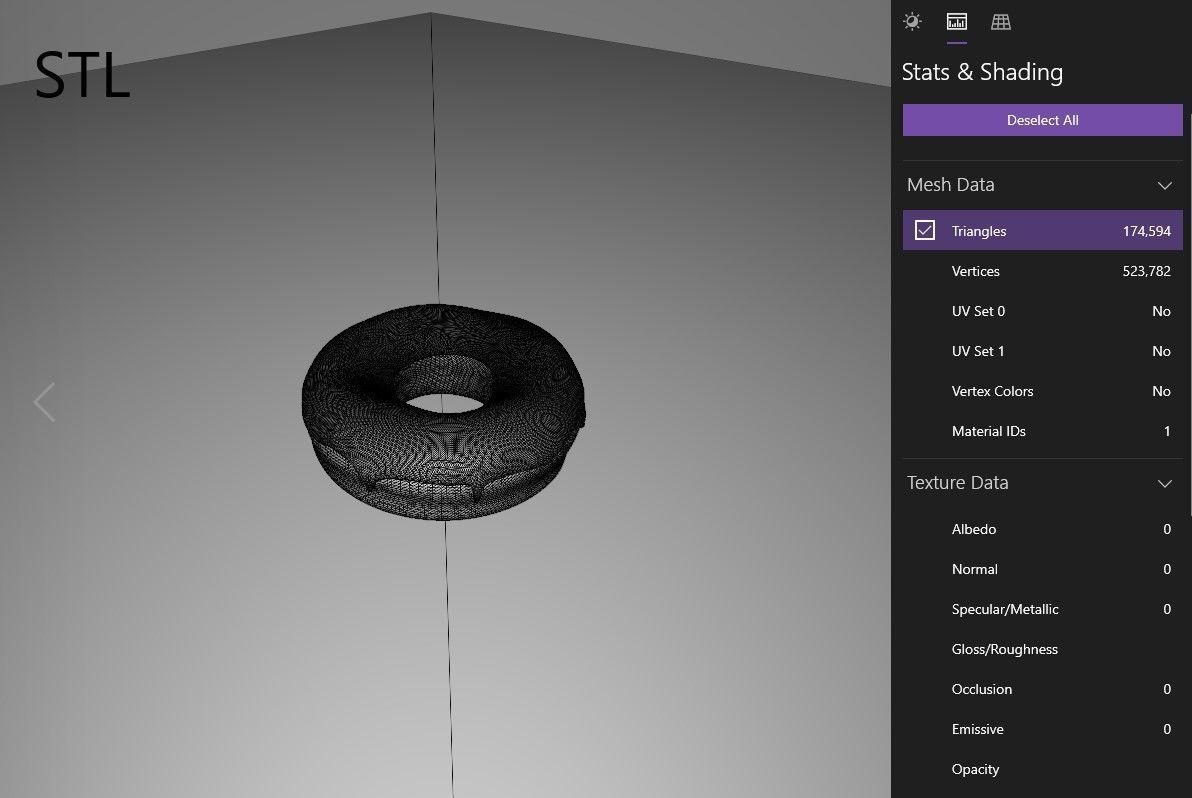
Task: Select the Albedo texture row
Action: (1042, 529)
